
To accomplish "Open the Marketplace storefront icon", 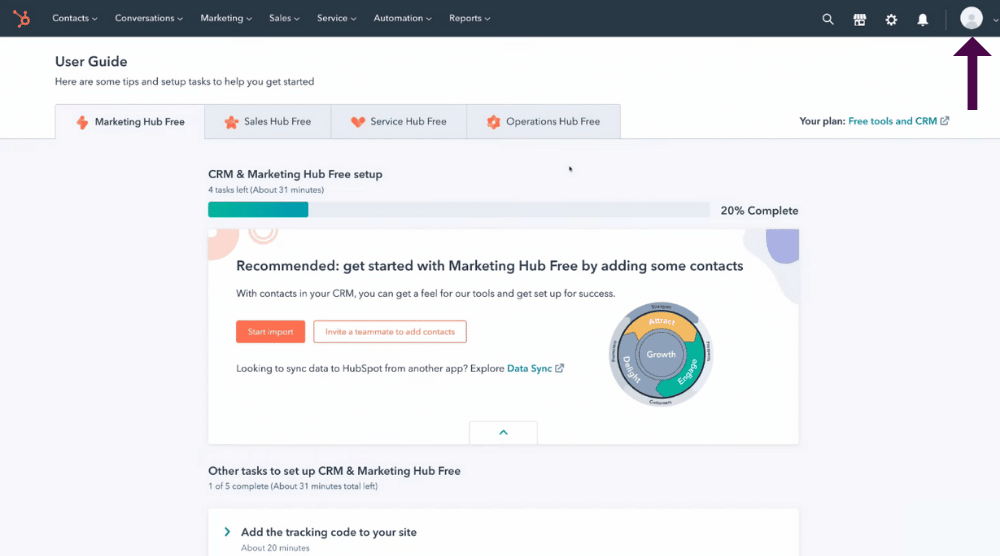I will [x=860, y=19].
